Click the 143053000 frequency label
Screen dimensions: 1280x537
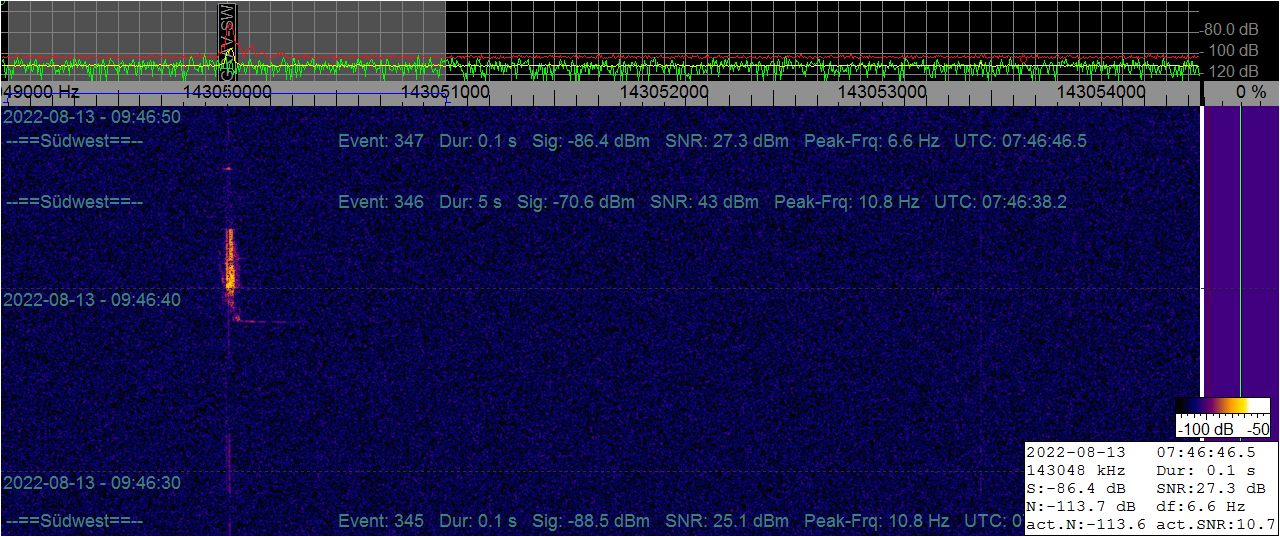[882, 92]
